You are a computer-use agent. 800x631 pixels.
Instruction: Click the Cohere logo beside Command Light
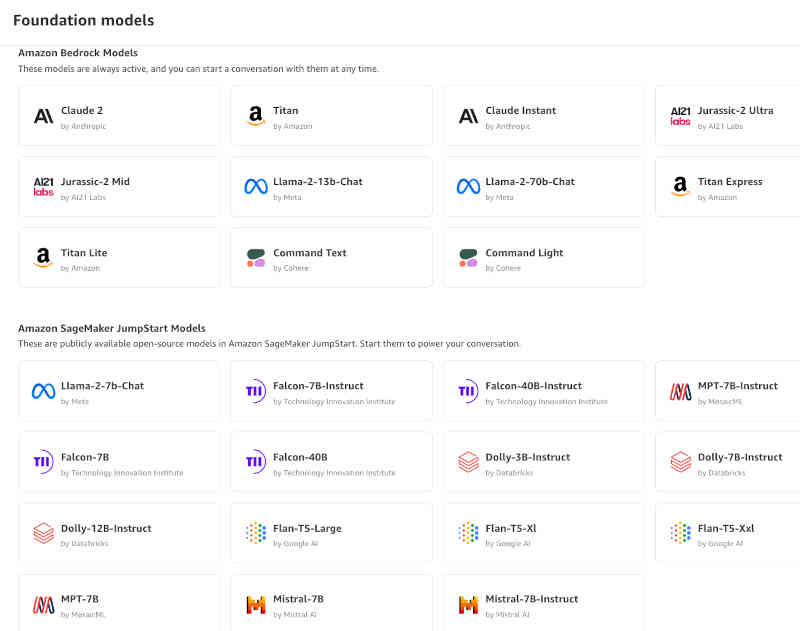pos(468,258)
